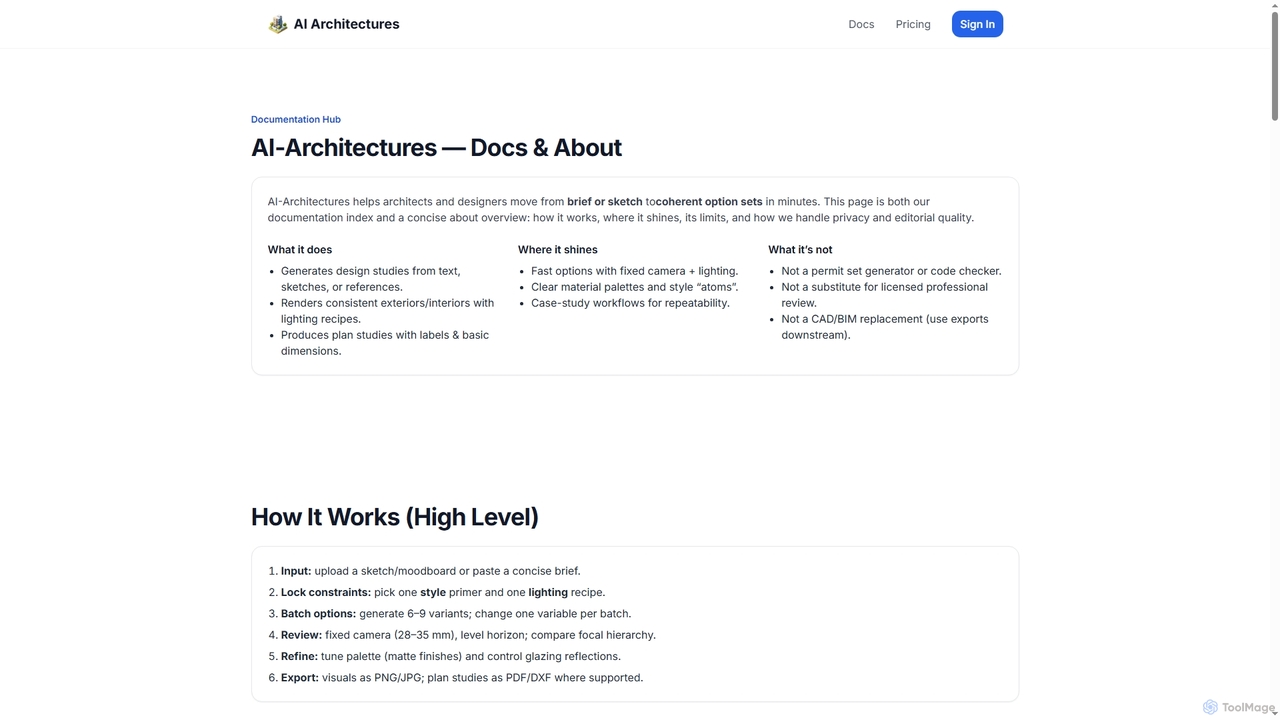Open the AI Architectures home link text
The image size is (1280, 720).
pyautogui.click(x=346, y=24)
